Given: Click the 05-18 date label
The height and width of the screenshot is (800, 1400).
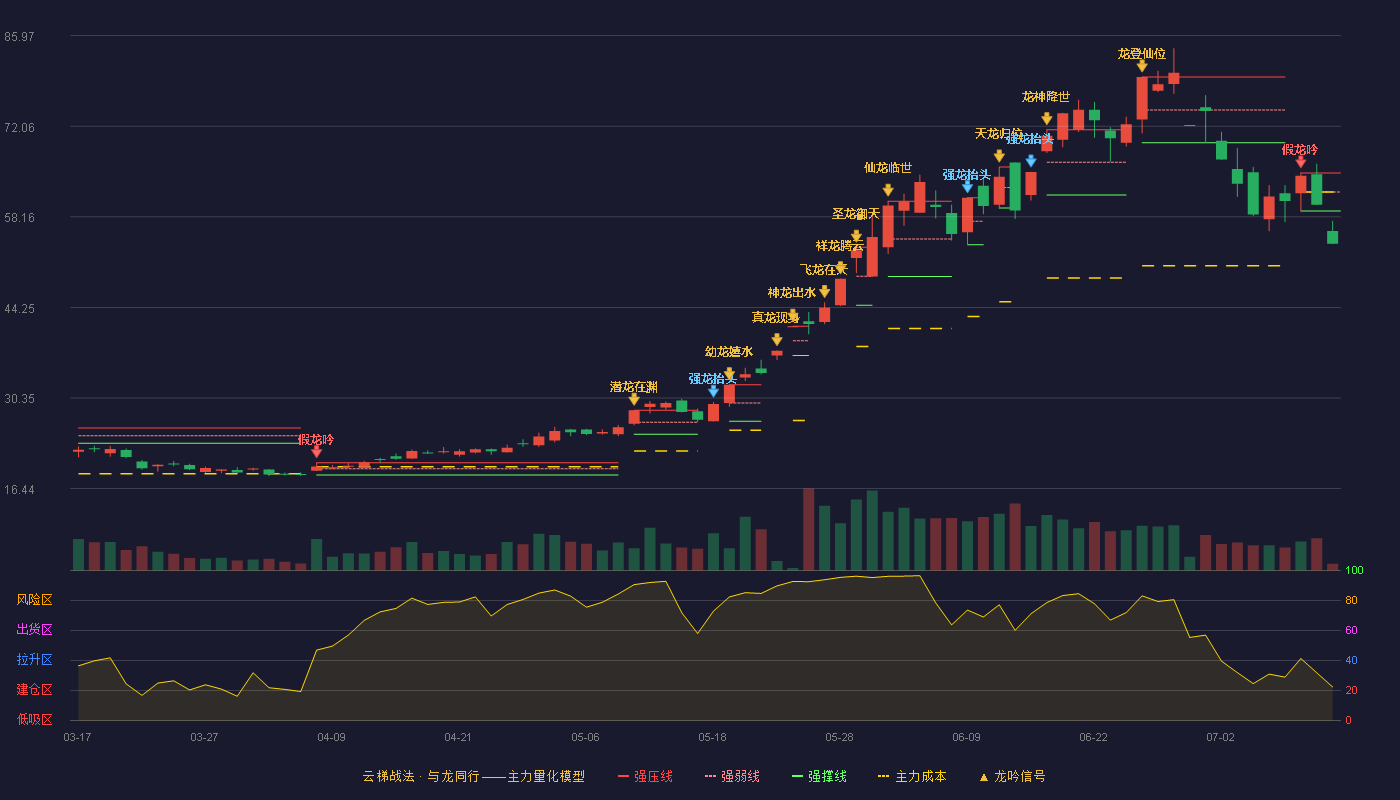Looking at the screenshot, I should 712,737.
